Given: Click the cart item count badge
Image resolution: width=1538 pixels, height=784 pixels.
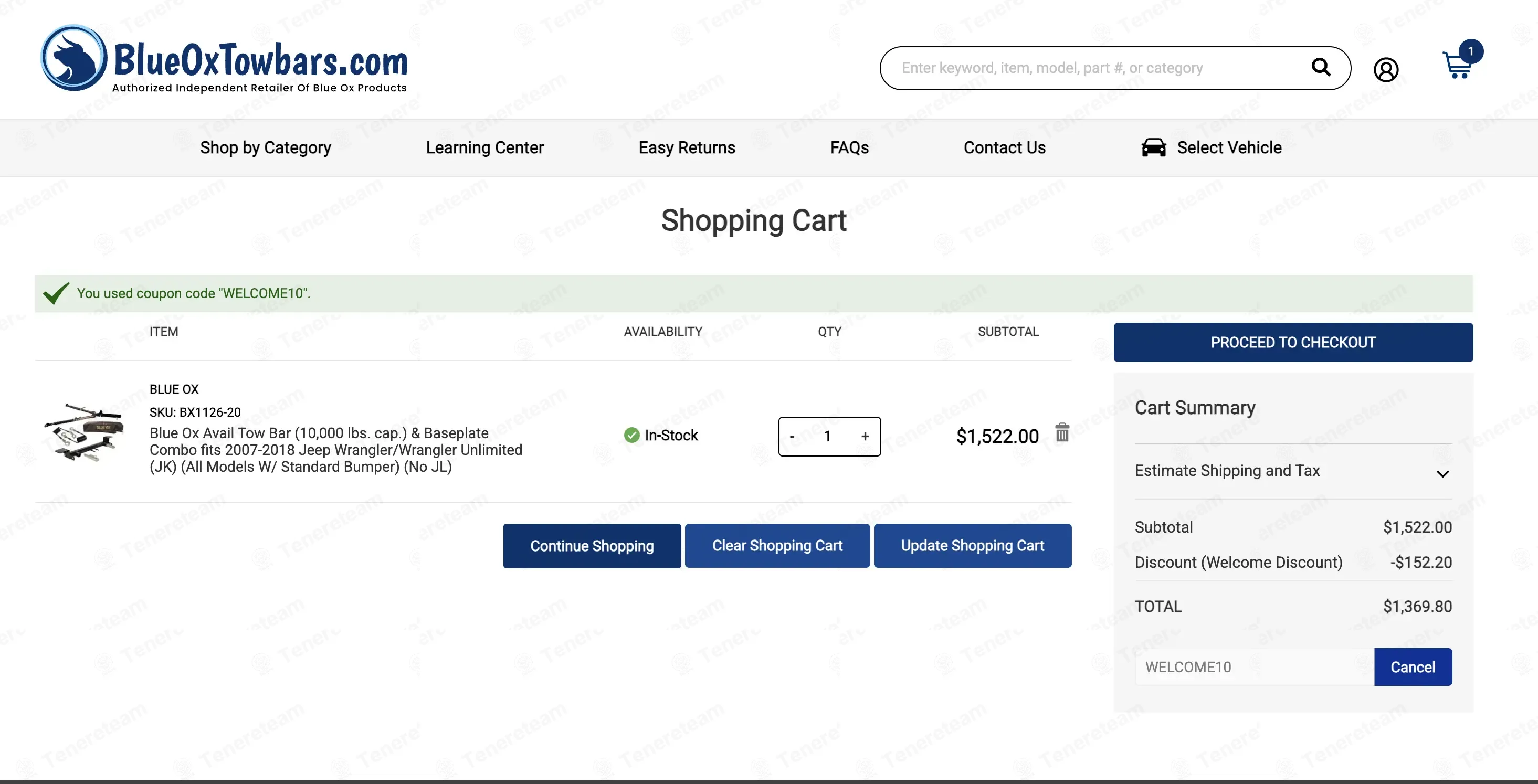Looking at the screenshot, I should tap(1470, 51).
